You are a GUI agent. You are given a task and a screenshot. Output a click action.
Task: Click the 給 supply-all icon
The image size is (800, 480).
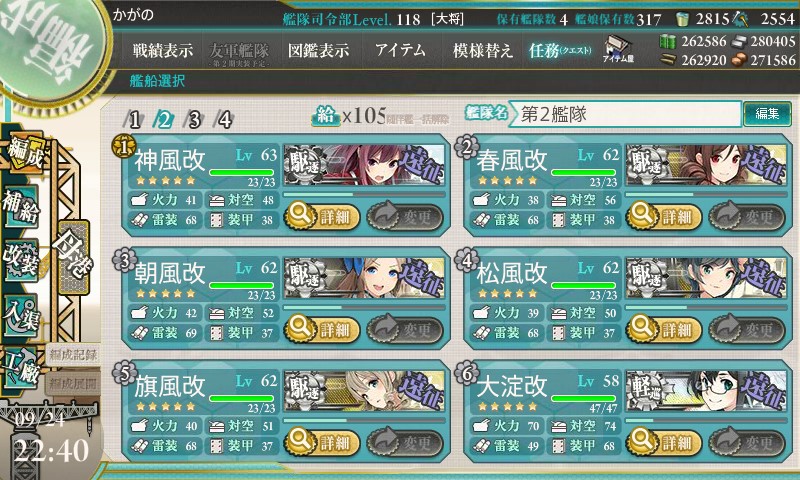324,116
